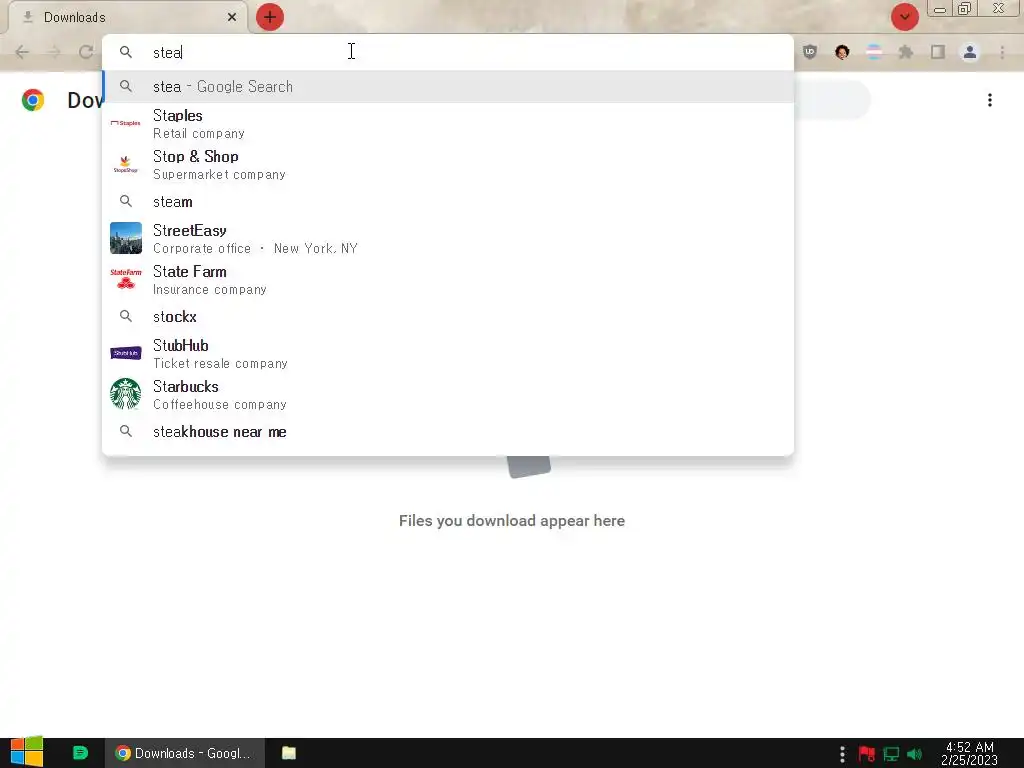Screen dimensions: 1024x768
Task: Open Chrome's three-dot main menu
Action: point(1002,52)
